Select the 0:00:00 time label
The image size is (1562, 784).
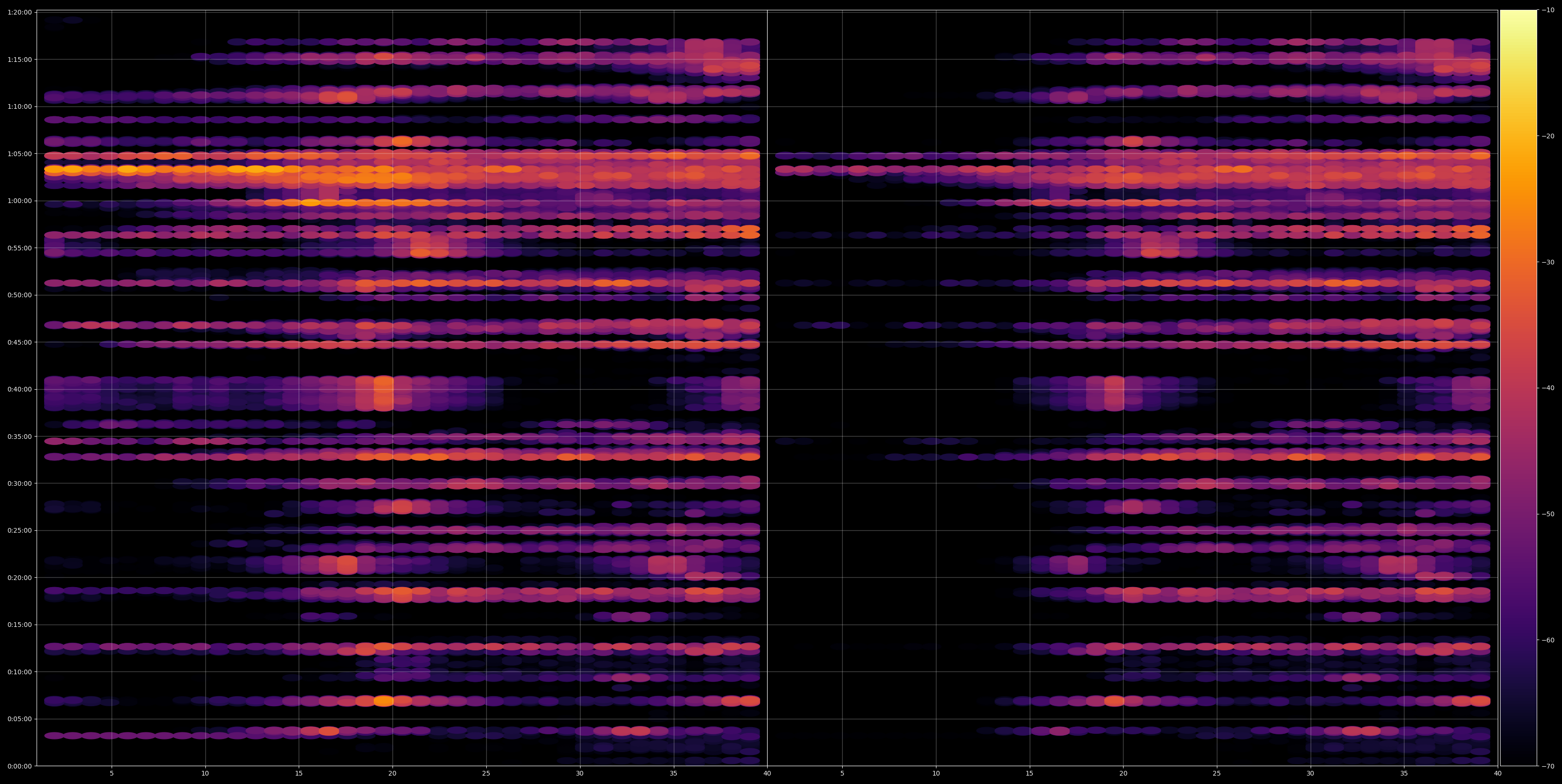[19, 766]
